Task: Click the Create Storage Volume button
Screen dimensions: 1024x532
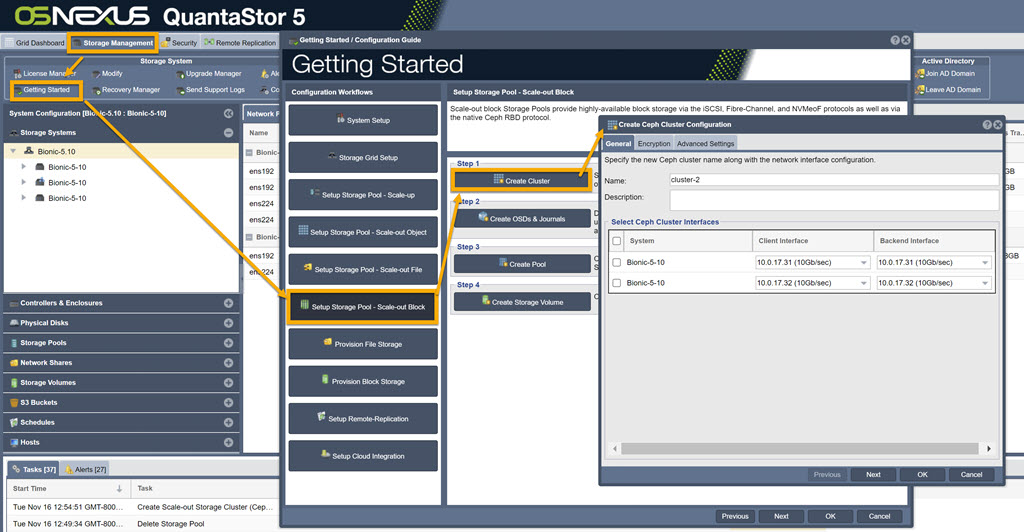Action: (522, 302)
